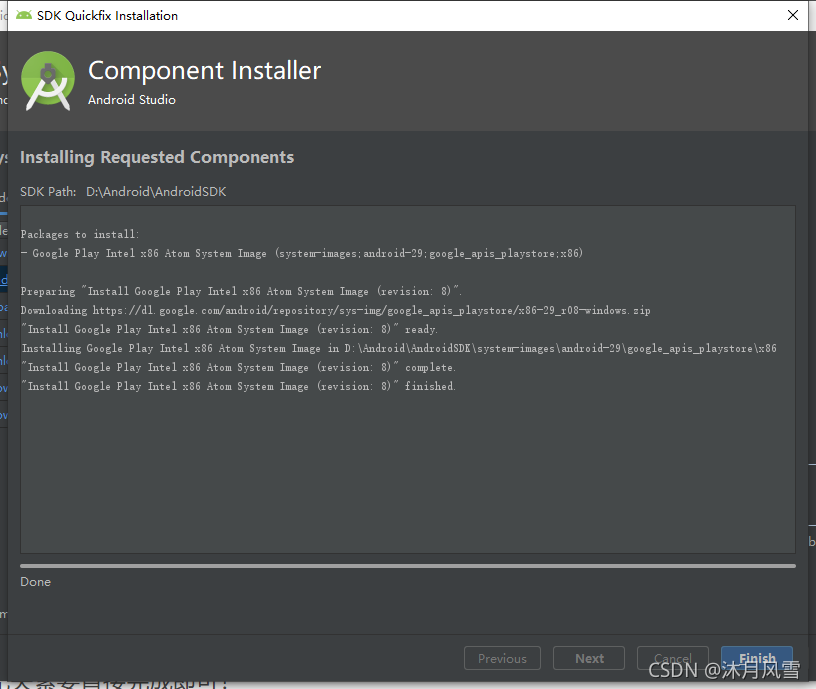This screenshot has height=689, width=816.
Task: Click the 'Packages to install:' line
Action: click(80, 234)
